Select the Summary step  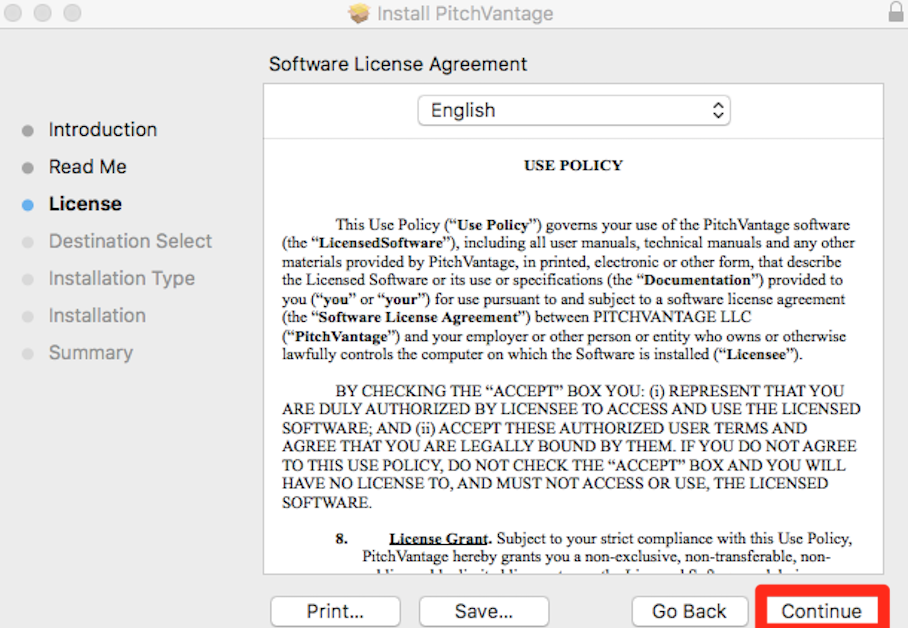point(91,352)
